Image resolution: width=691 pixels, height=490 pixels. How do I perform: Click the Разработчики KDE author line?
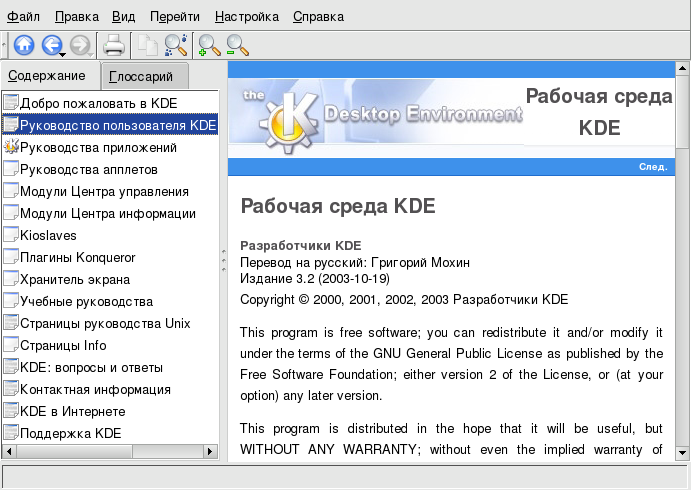pos(301,245)
